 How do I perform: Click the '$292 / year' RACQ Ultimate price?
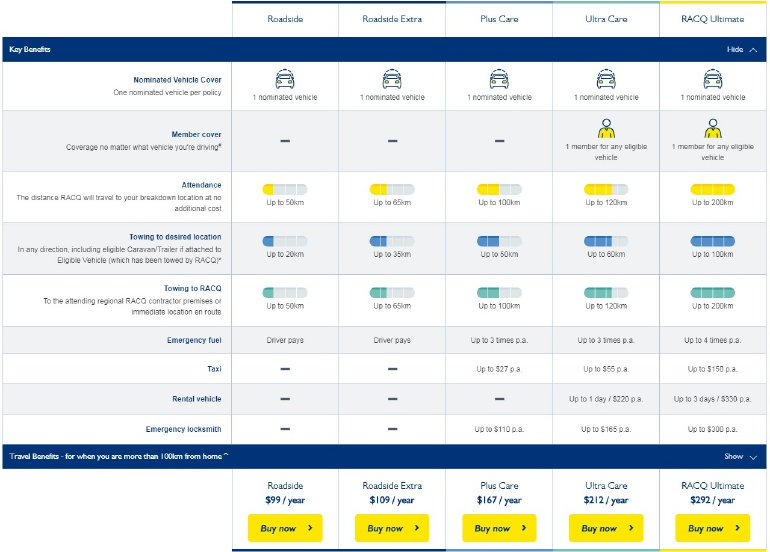click(713, 500)
